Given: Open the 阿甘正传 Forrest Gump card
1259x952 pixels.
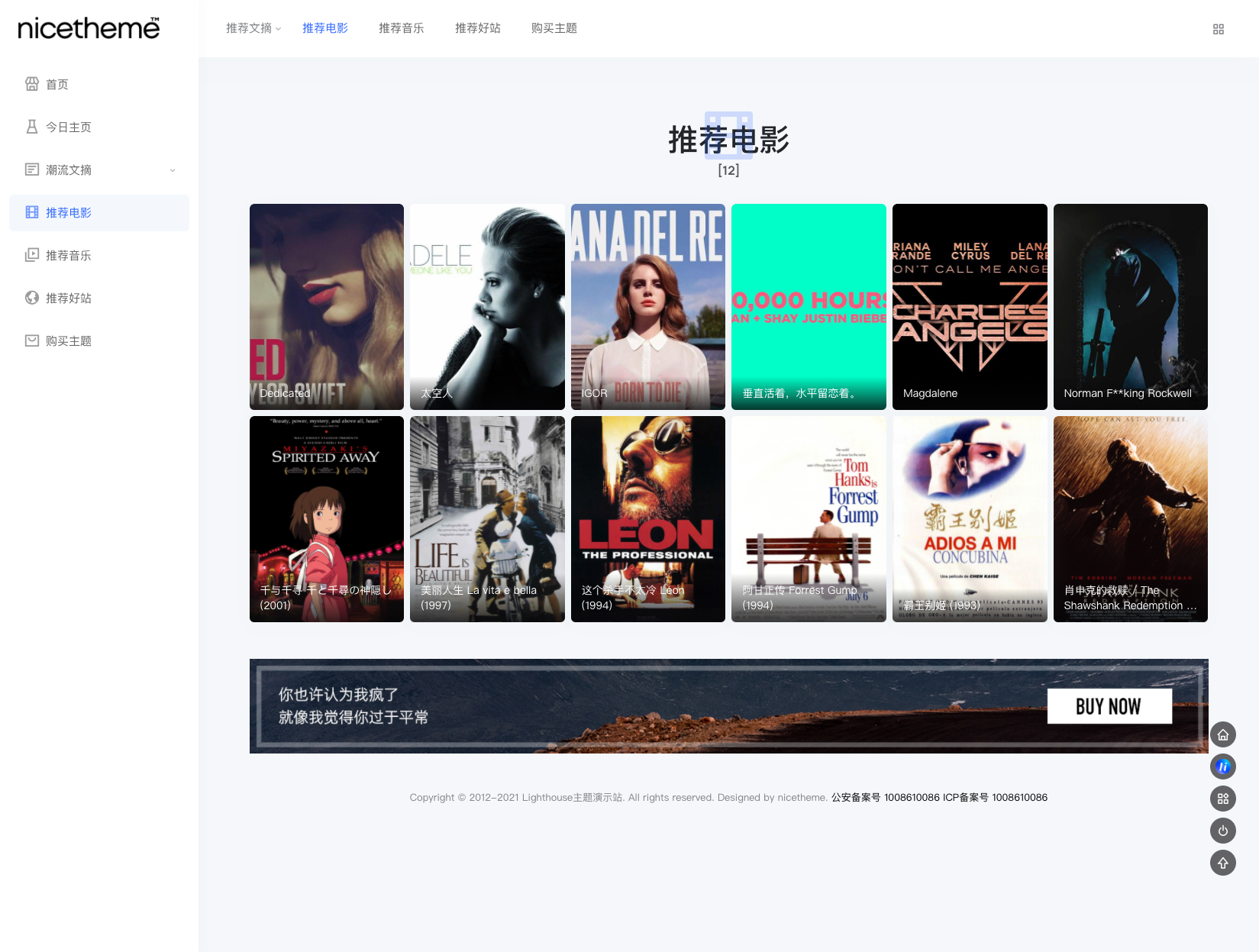Looking at the screenshot, I should [809, 519].
